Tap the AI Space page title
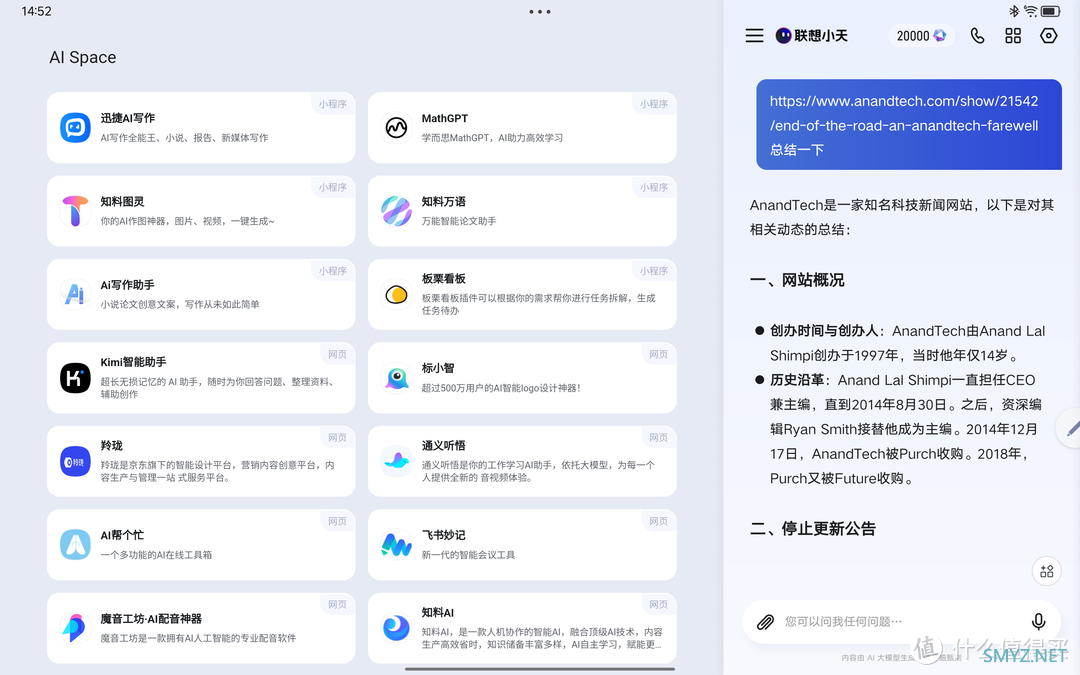1080x675 pixels. coord(83,57)
